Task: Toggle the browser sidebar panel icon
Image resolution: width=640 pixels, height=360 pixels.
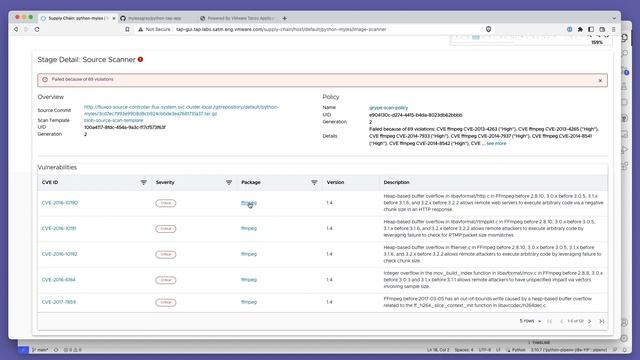Action: coord(591,29)
